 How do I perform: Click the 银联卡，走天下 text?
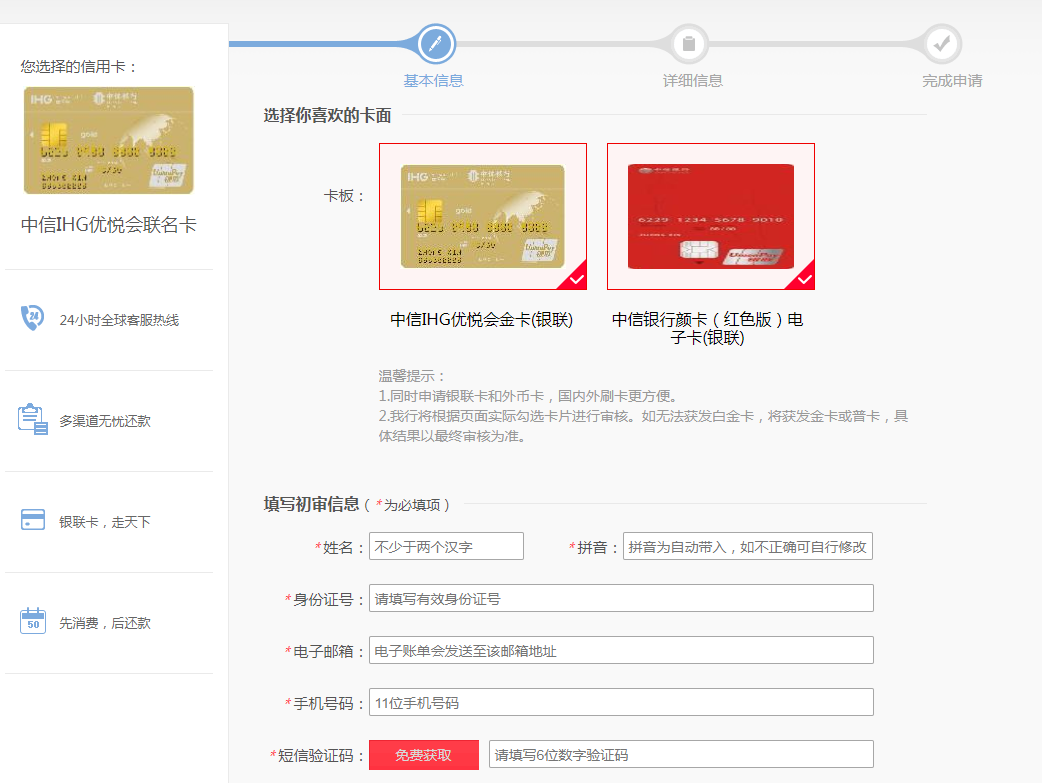point(105,522)
